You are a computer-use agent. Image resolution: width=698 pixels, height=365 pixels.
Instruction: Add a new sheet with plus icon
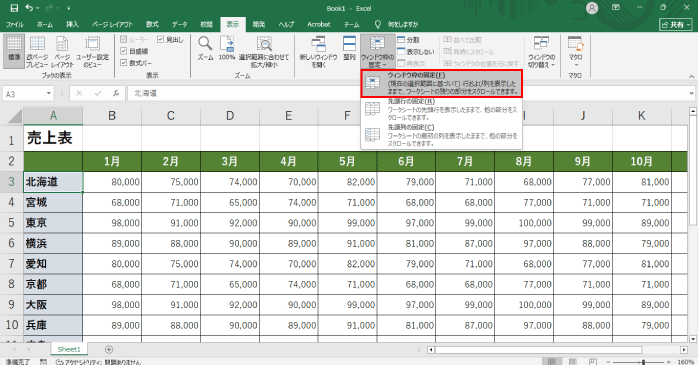pyautogui.click(x=109, y=349)
